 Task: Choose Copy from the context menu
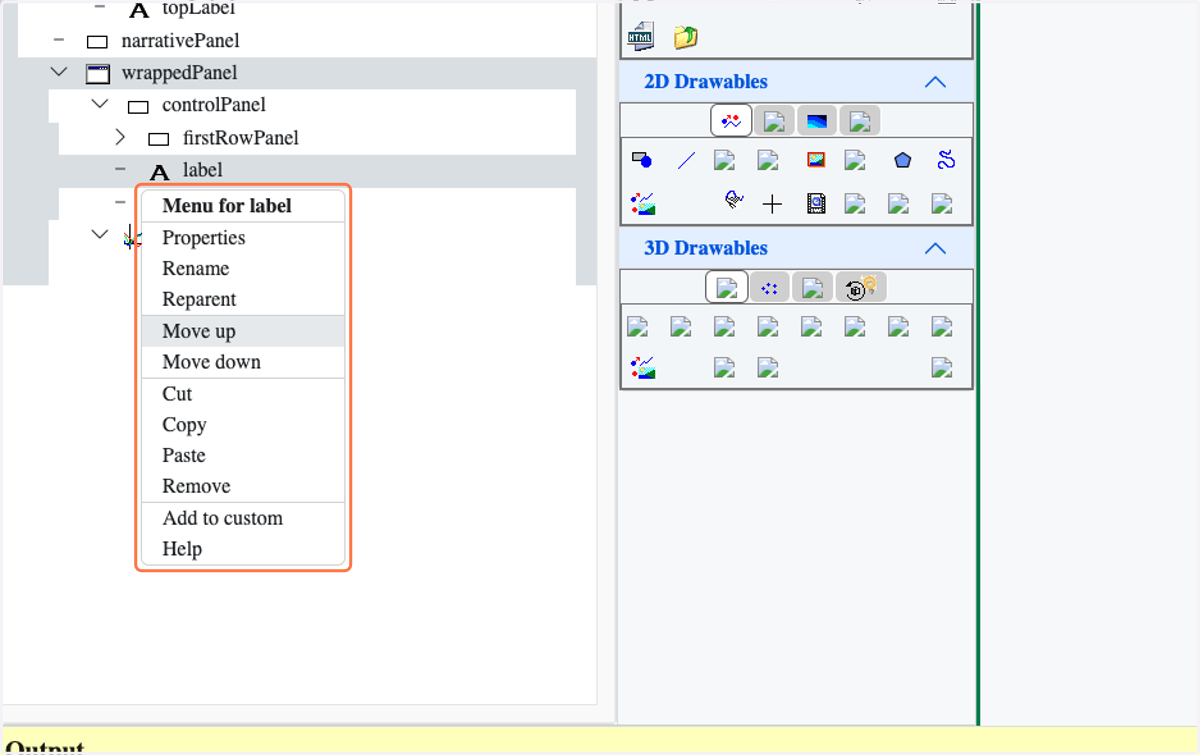tap(243, 425)
